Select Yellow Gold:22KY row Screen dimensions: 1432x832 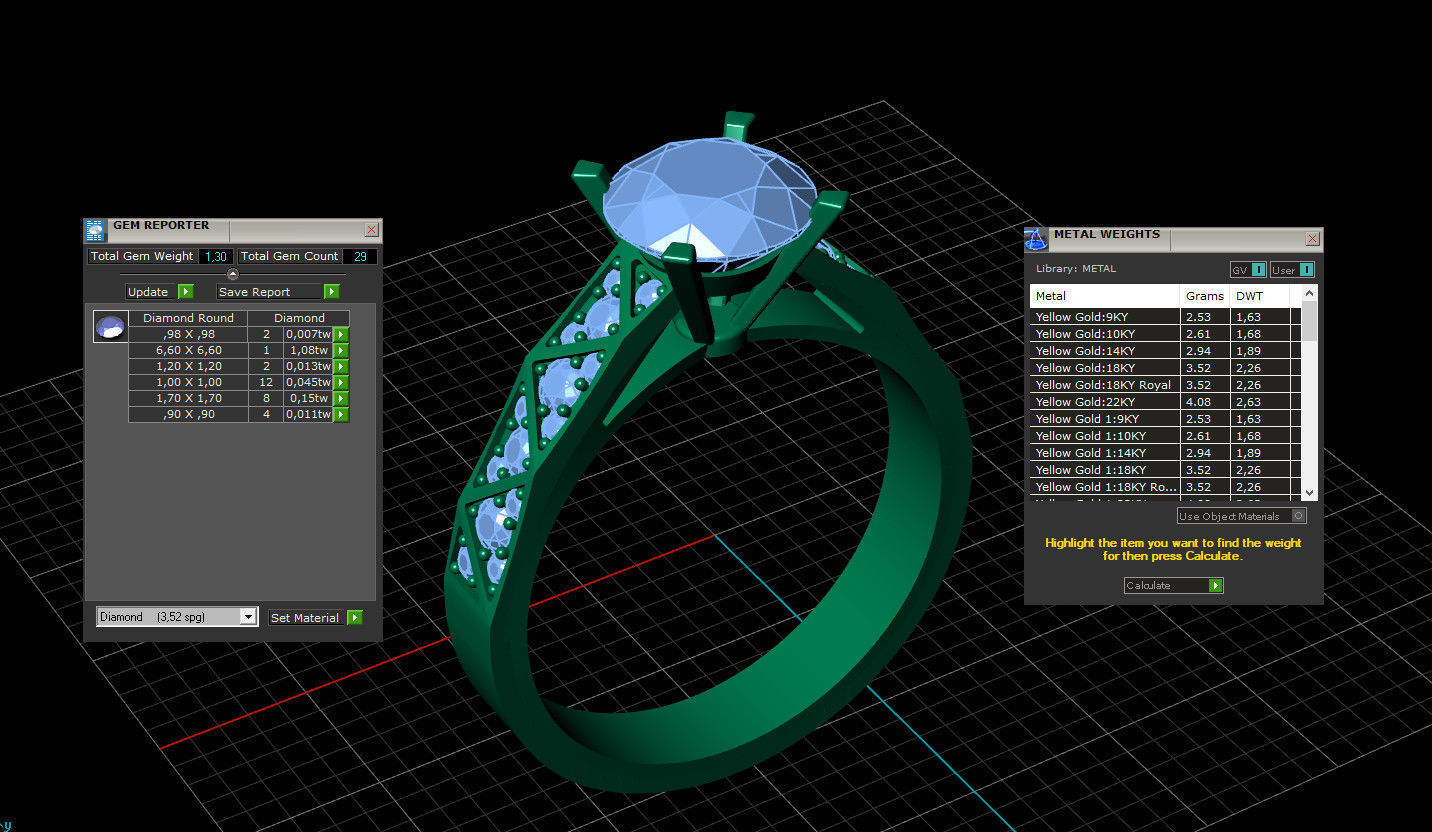click(1166, 402)
